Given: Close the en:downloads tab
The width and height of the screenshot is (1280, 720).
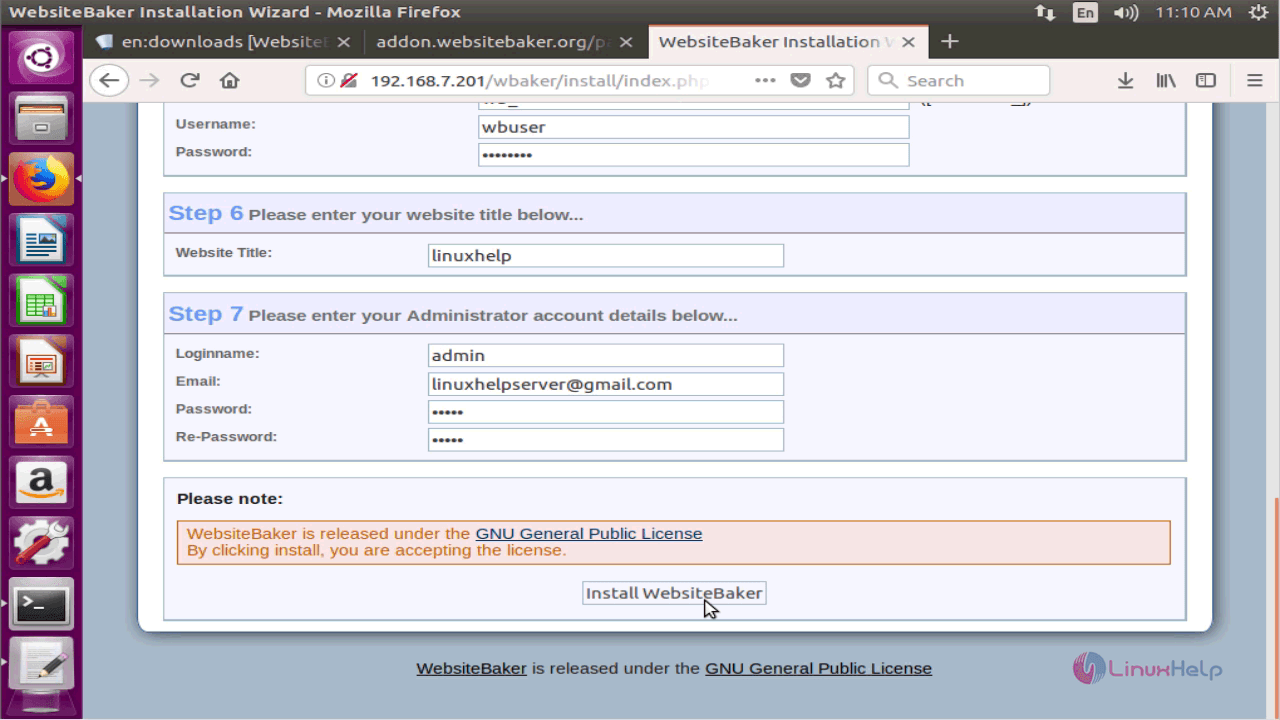Looking at the screenshot, I should coord(344,42).
